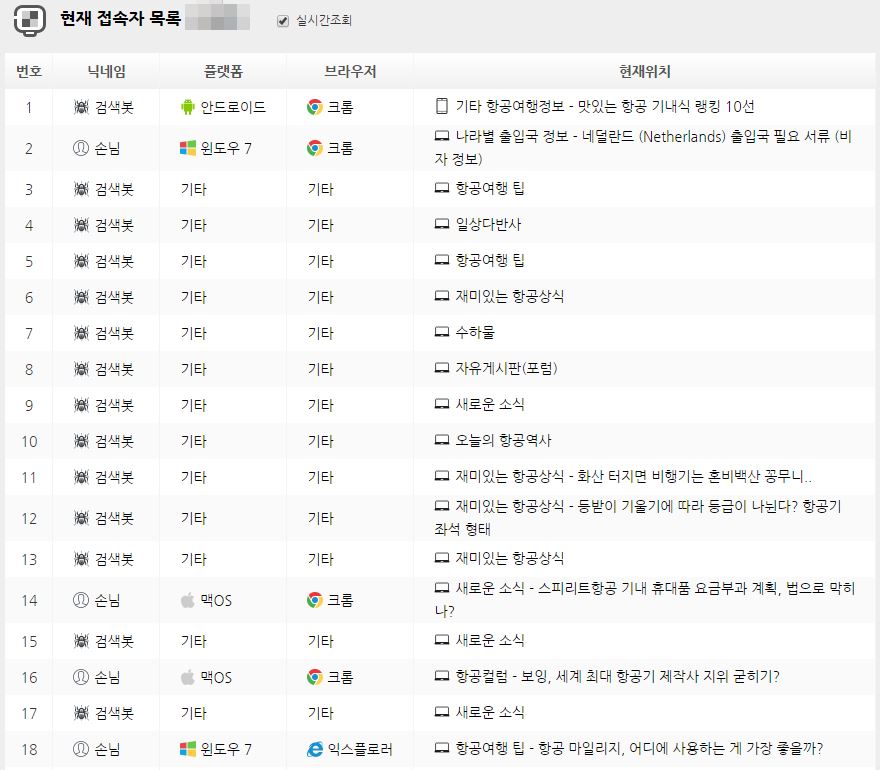The image size is (880, 770).
Task: Open the 일상다반사 link
Action: (488, 224)
